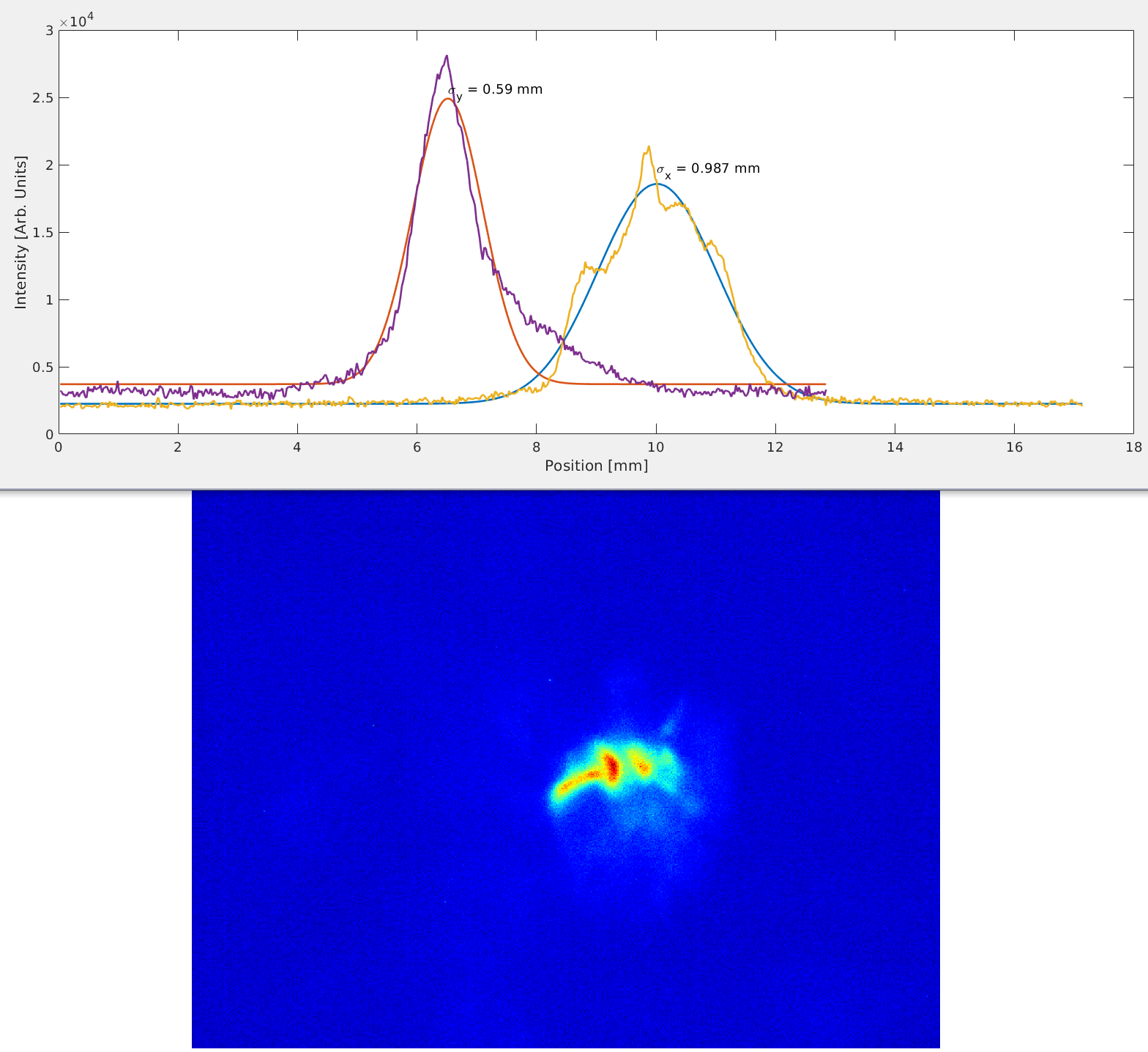1148x1052 pixels.
Task: Click the σy = 0.59 mm annotation
Action: pos(496,90)
